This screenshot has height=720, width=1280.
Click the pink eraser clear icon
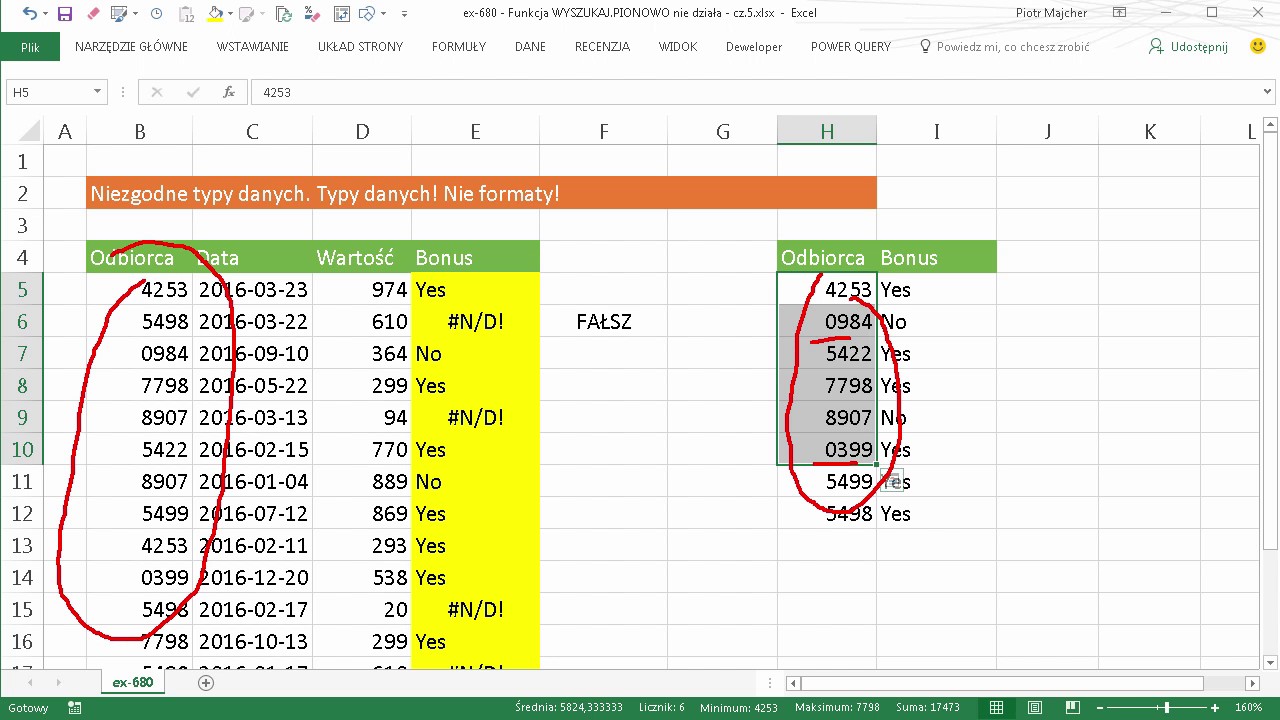click(x=93, y=14)
